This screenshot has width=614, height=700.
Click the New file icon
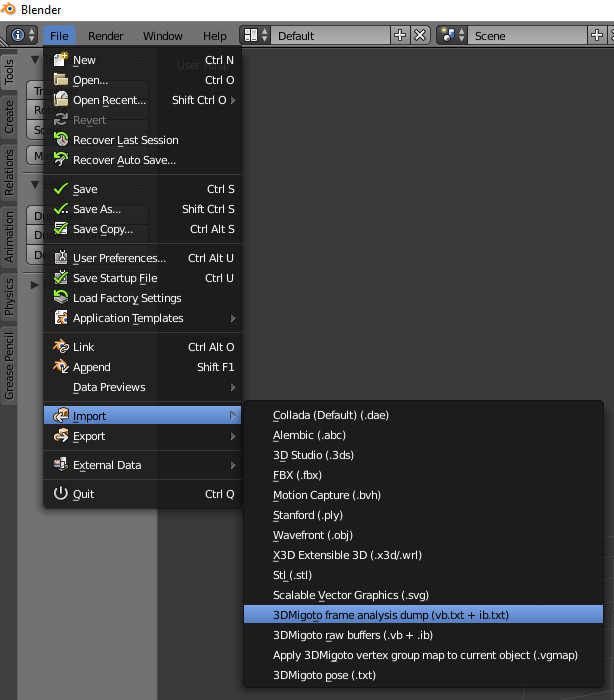61,60
